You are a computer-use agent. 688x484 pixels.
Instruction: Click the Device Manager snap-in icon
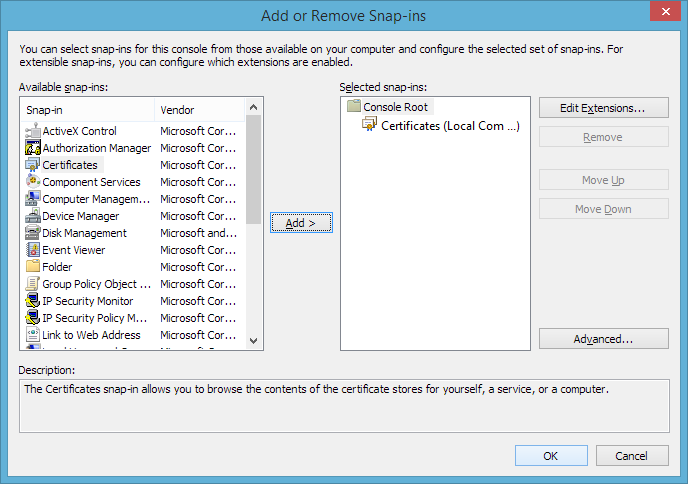click(32, 216)
